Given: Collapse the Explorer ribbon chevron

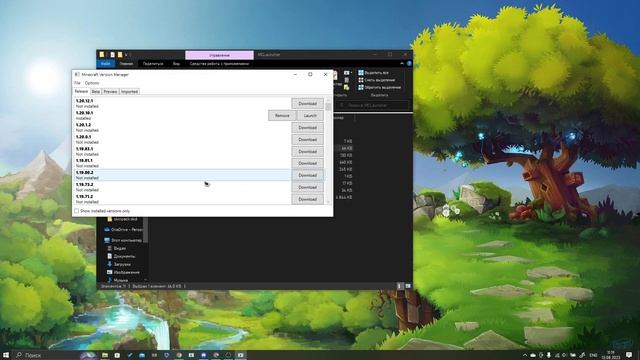Looking at the screenshot, I should tap(402, 64).
